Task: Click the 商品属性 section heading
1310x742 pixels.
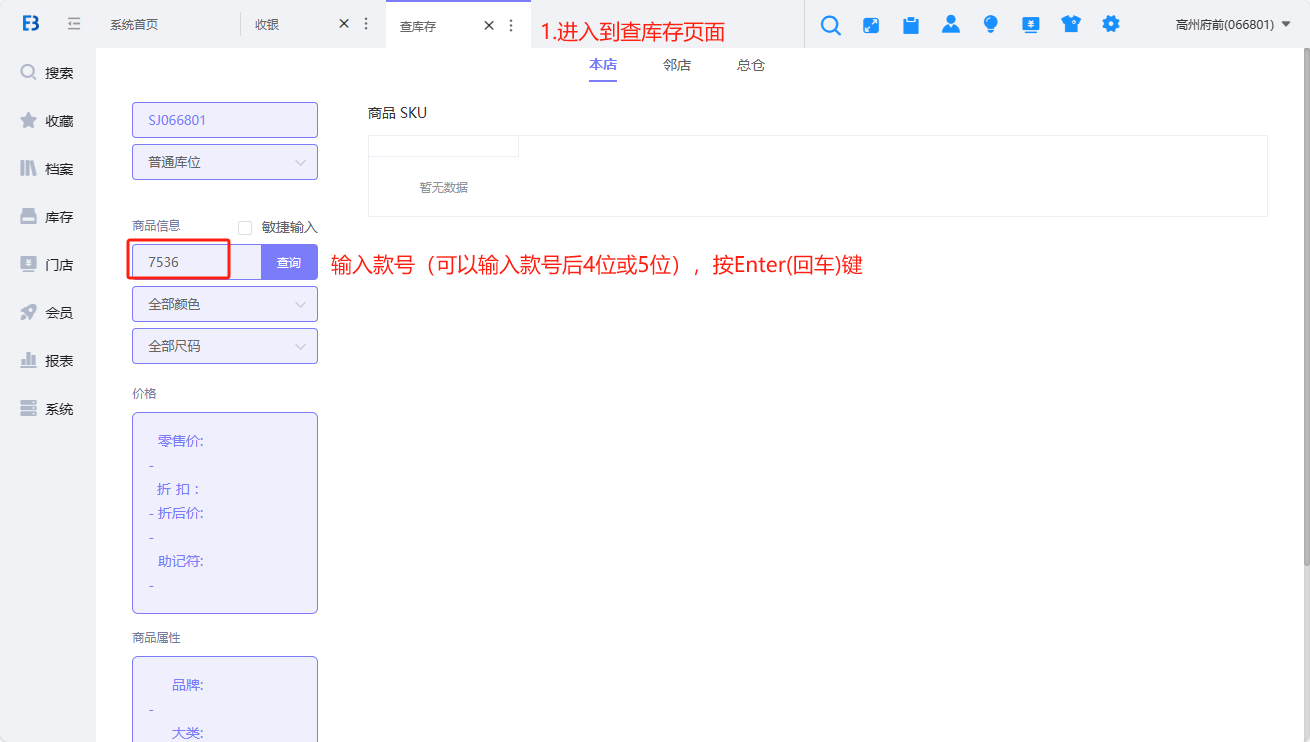Action: pos(156,637)
